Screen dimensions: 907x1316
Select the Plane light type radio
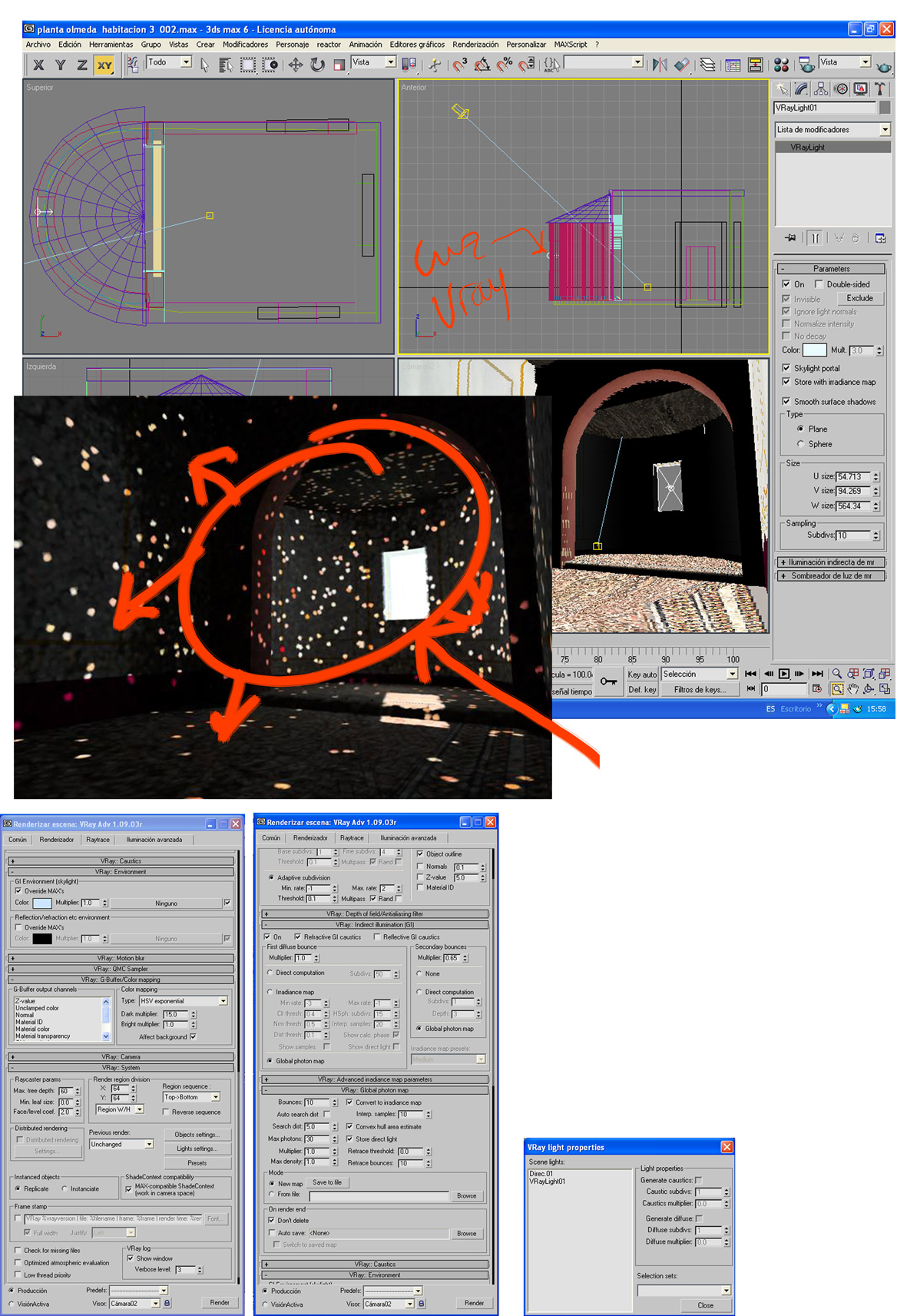click(x=800, y=429)
